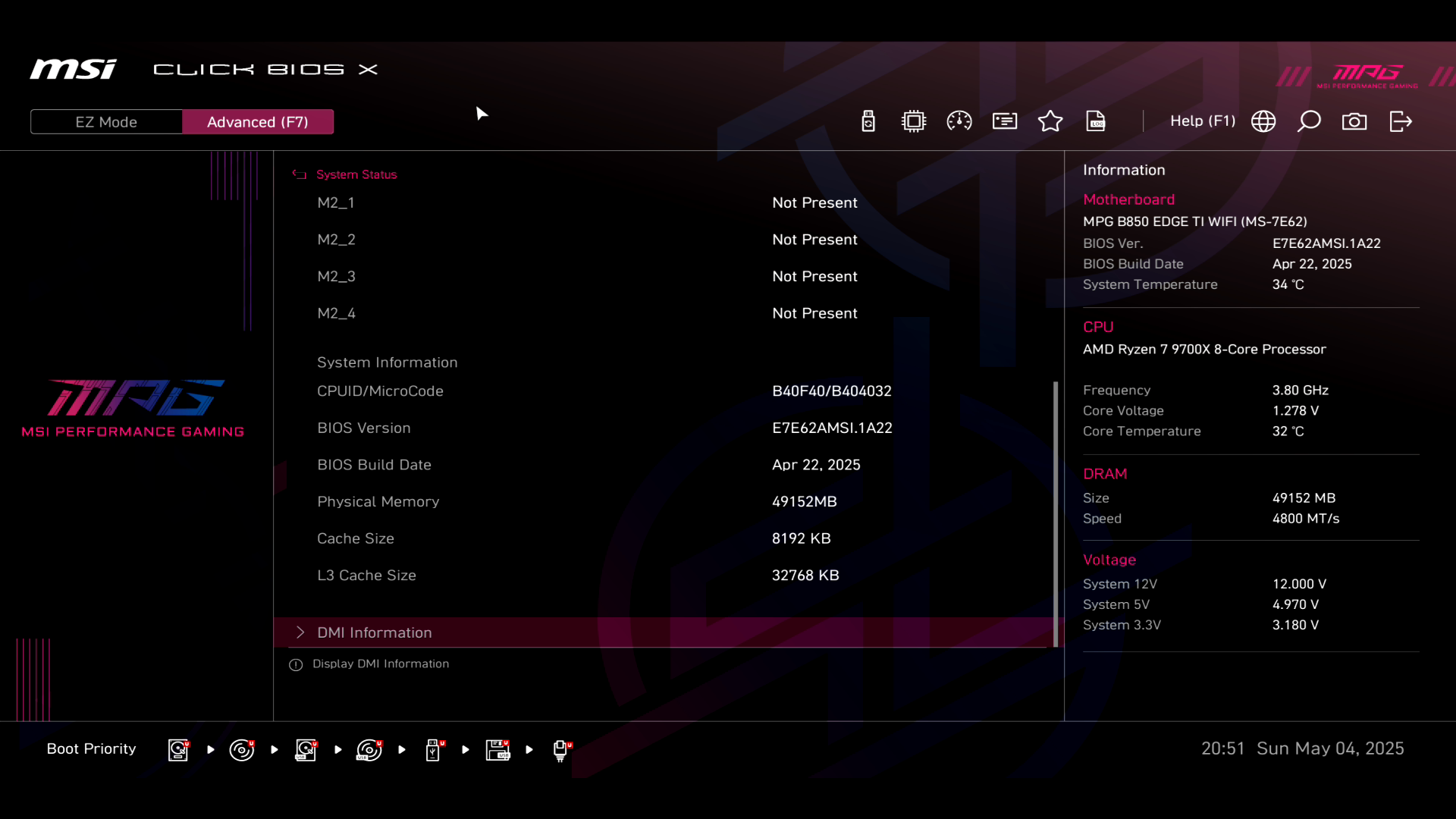Click the CPU chip icon in toolbar
1456x819 pixels.
pyautogui.click(x=914, y=121)
